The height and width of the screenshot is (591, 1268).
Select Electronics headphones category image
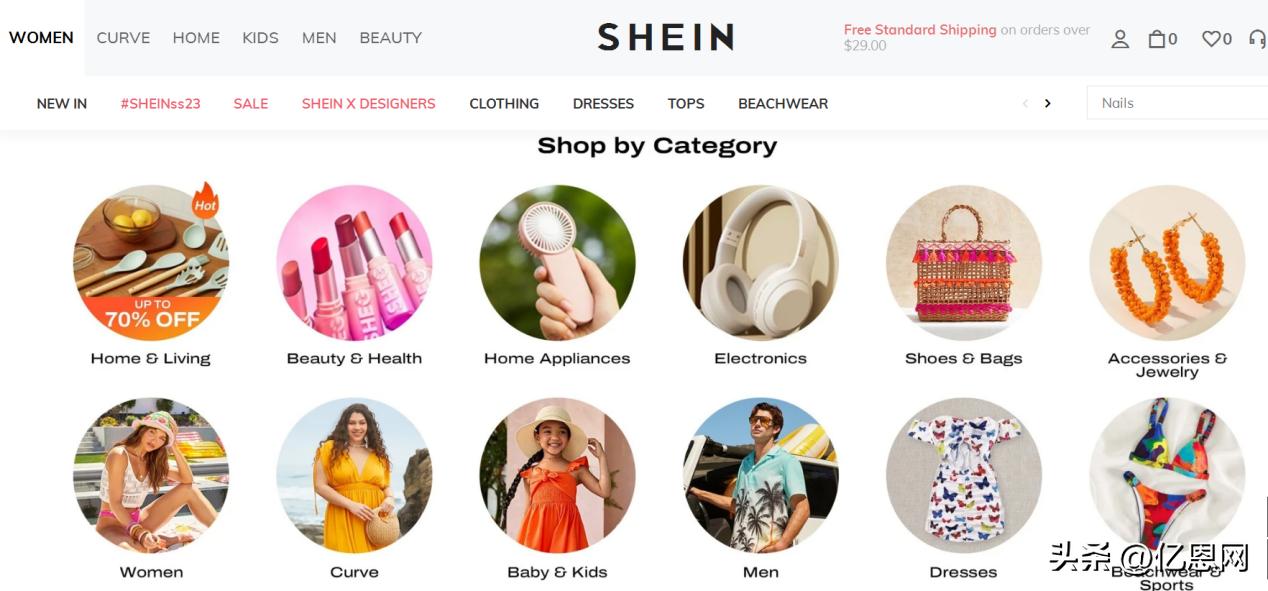760,263
